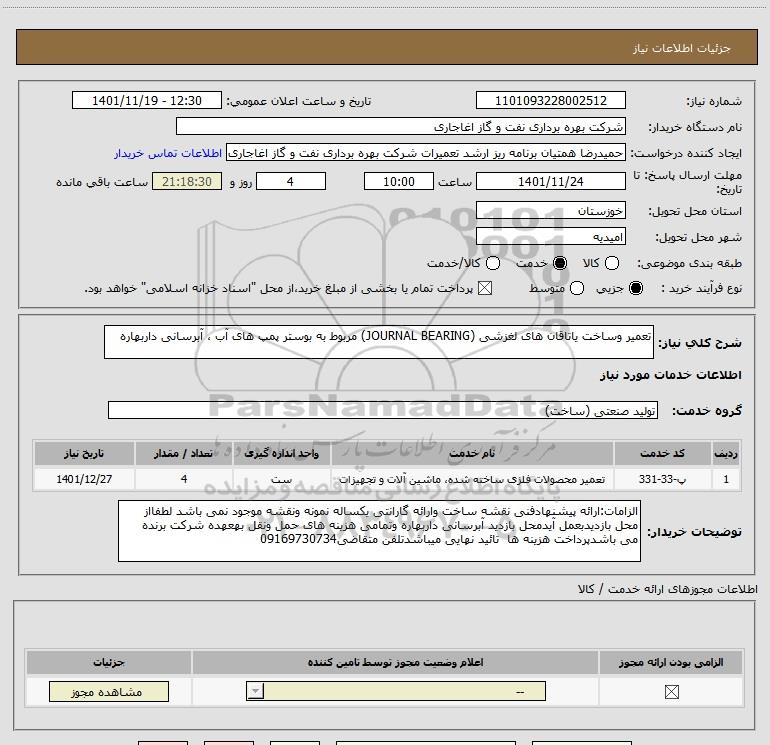This screenshot has width=770, height=745.
Task: Click the remaining time 21:18:30 field
Action: 187,181
